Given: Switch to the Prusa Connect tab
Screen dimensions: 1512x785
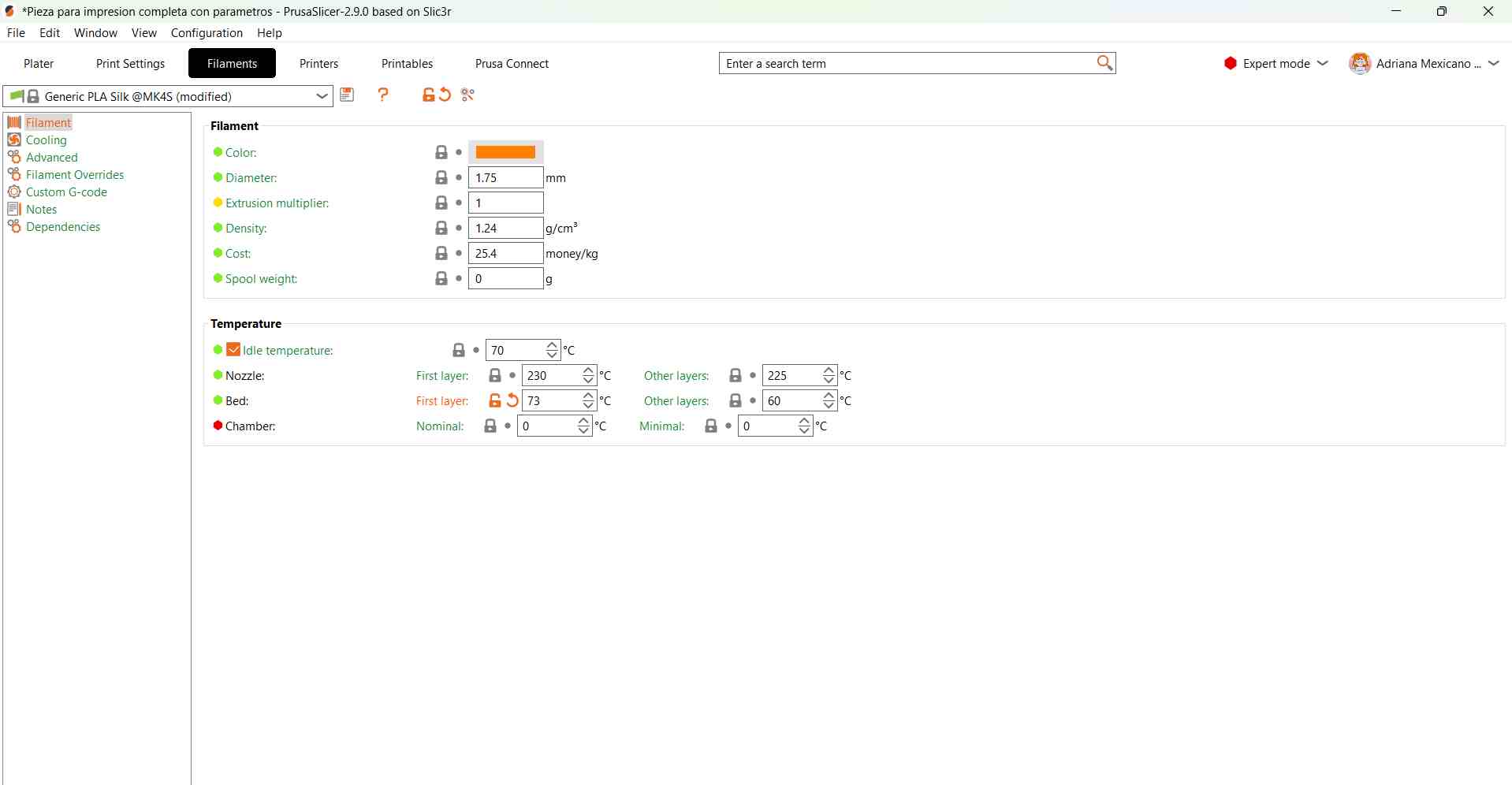Looking at the screenshot, I should tap(512, 64).
